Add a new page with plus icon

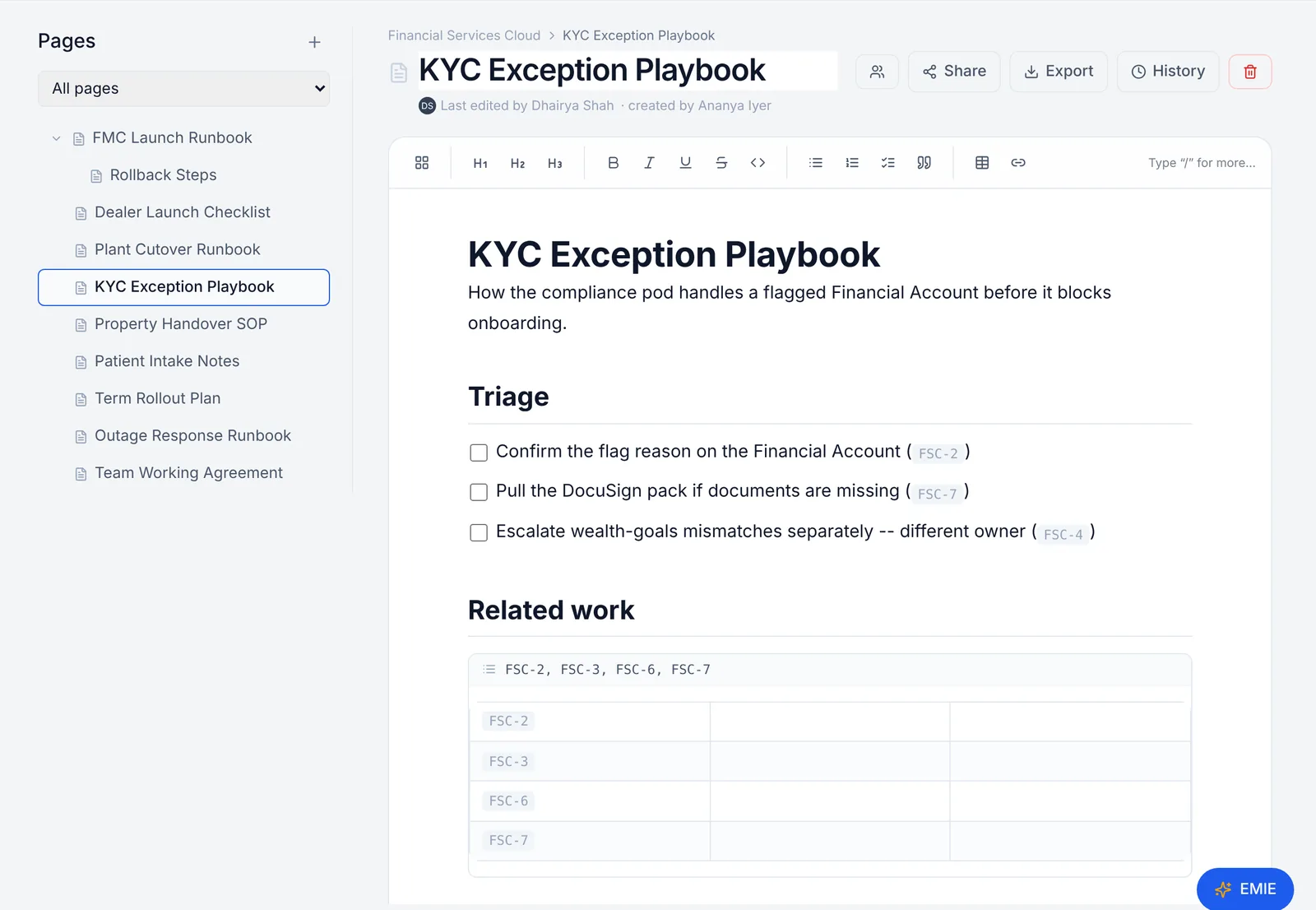(x=314, y=42)
